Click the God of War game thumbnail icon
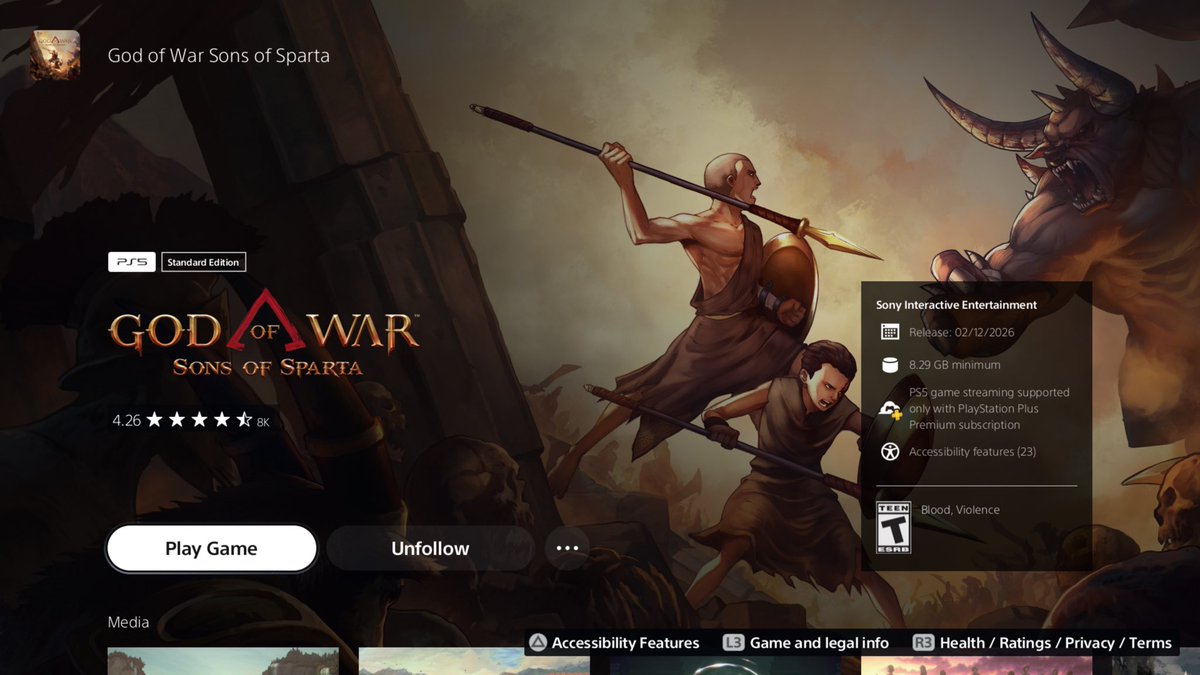Viewport: 1200px width, 675px height. point(56,55)
